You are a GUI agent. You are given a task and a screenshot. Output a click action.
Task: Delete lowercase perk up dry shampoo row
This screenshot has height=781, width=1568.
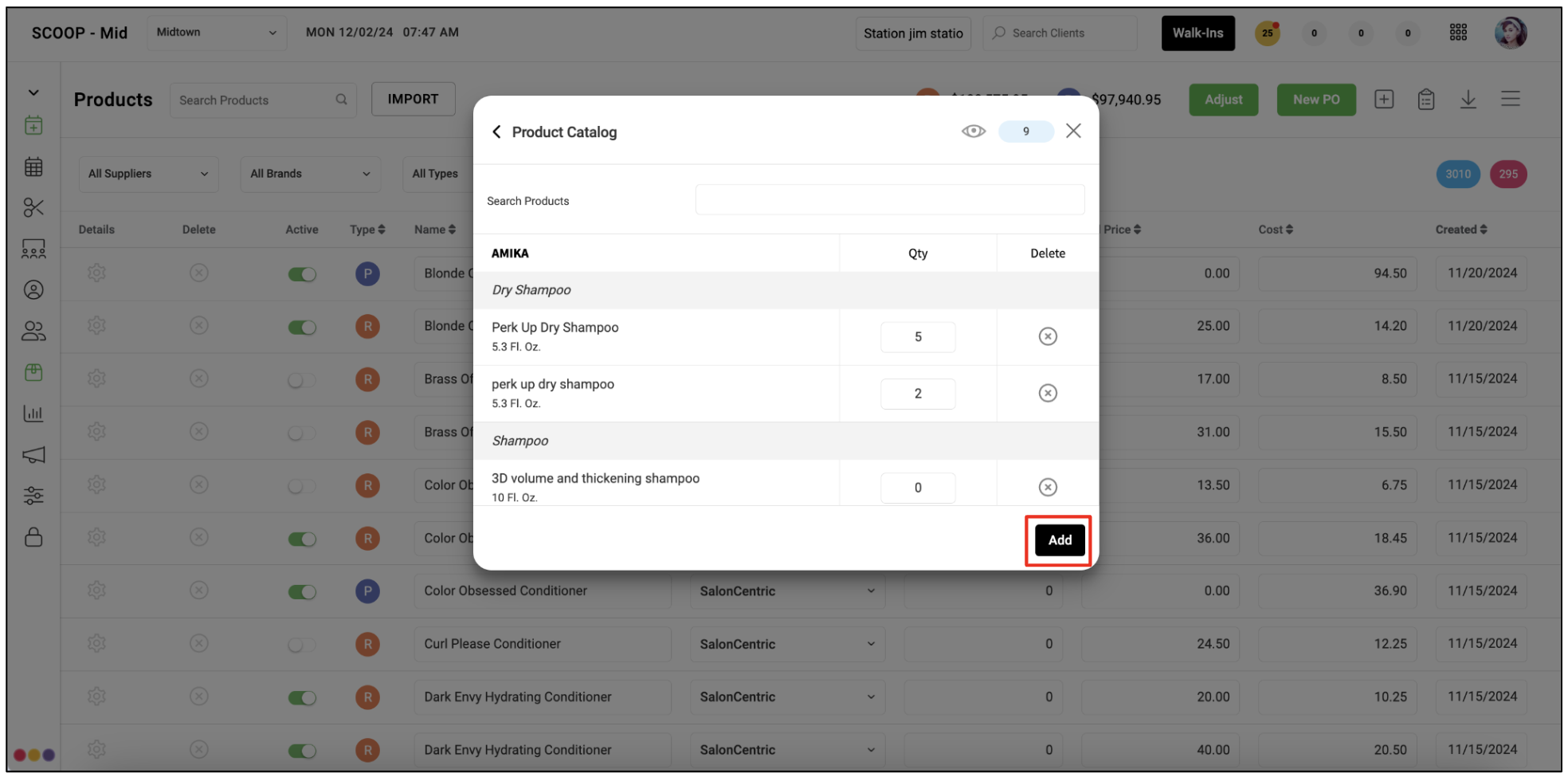point(1048,393)
